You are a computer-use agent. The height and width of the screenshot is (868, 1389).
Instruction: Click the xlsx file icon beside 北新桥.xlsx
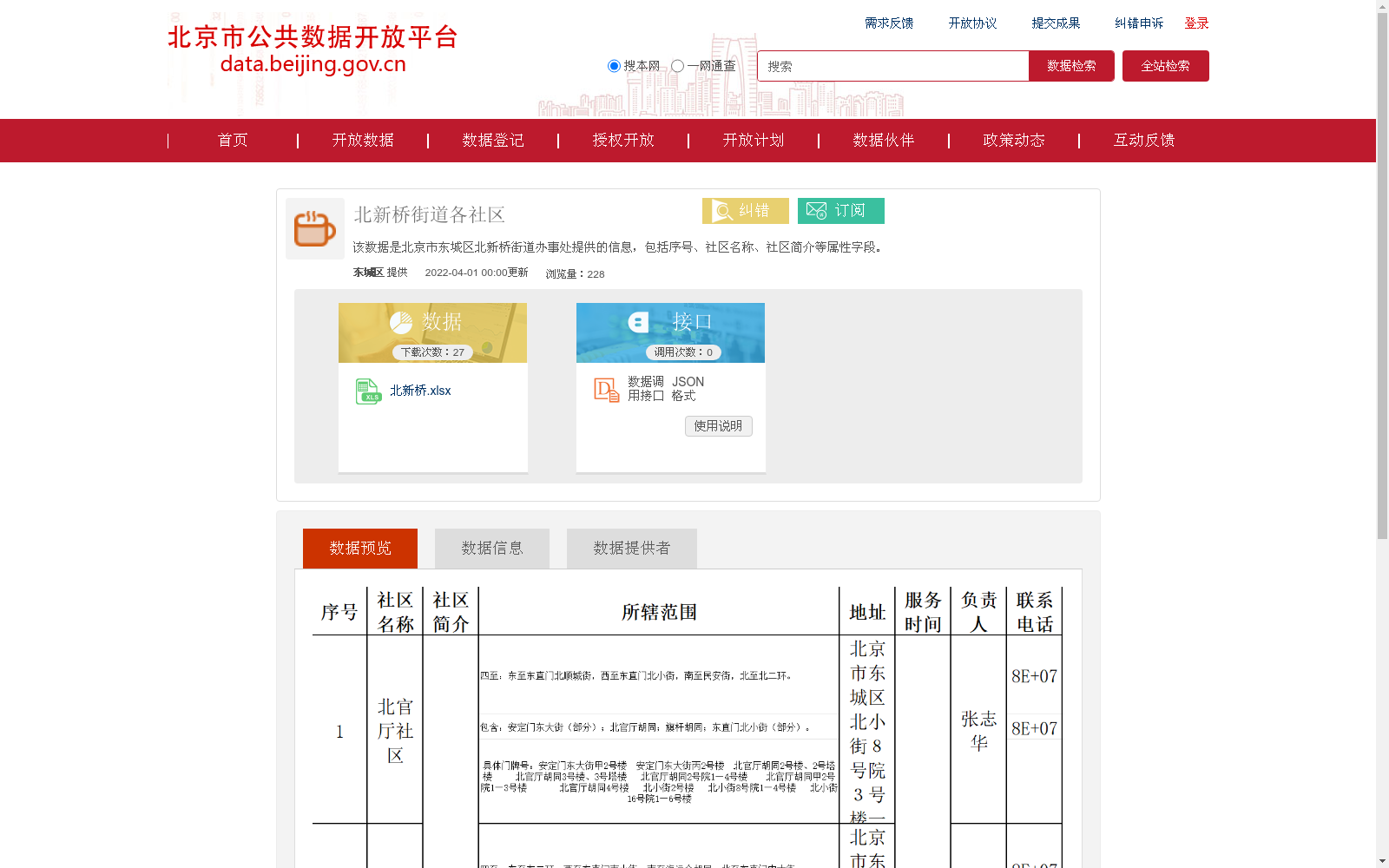click(368, 391)
